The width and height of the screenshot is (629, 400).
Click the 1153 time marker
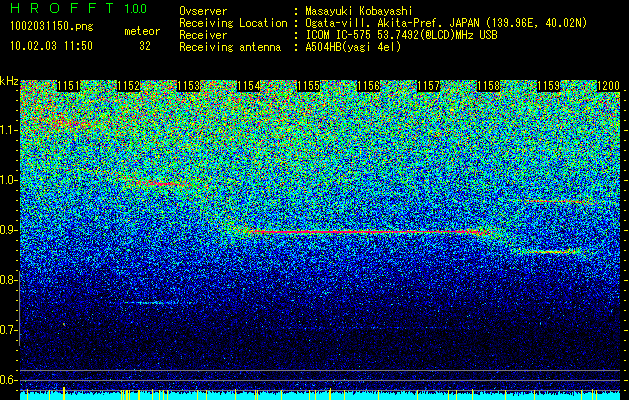click(189, 86)
